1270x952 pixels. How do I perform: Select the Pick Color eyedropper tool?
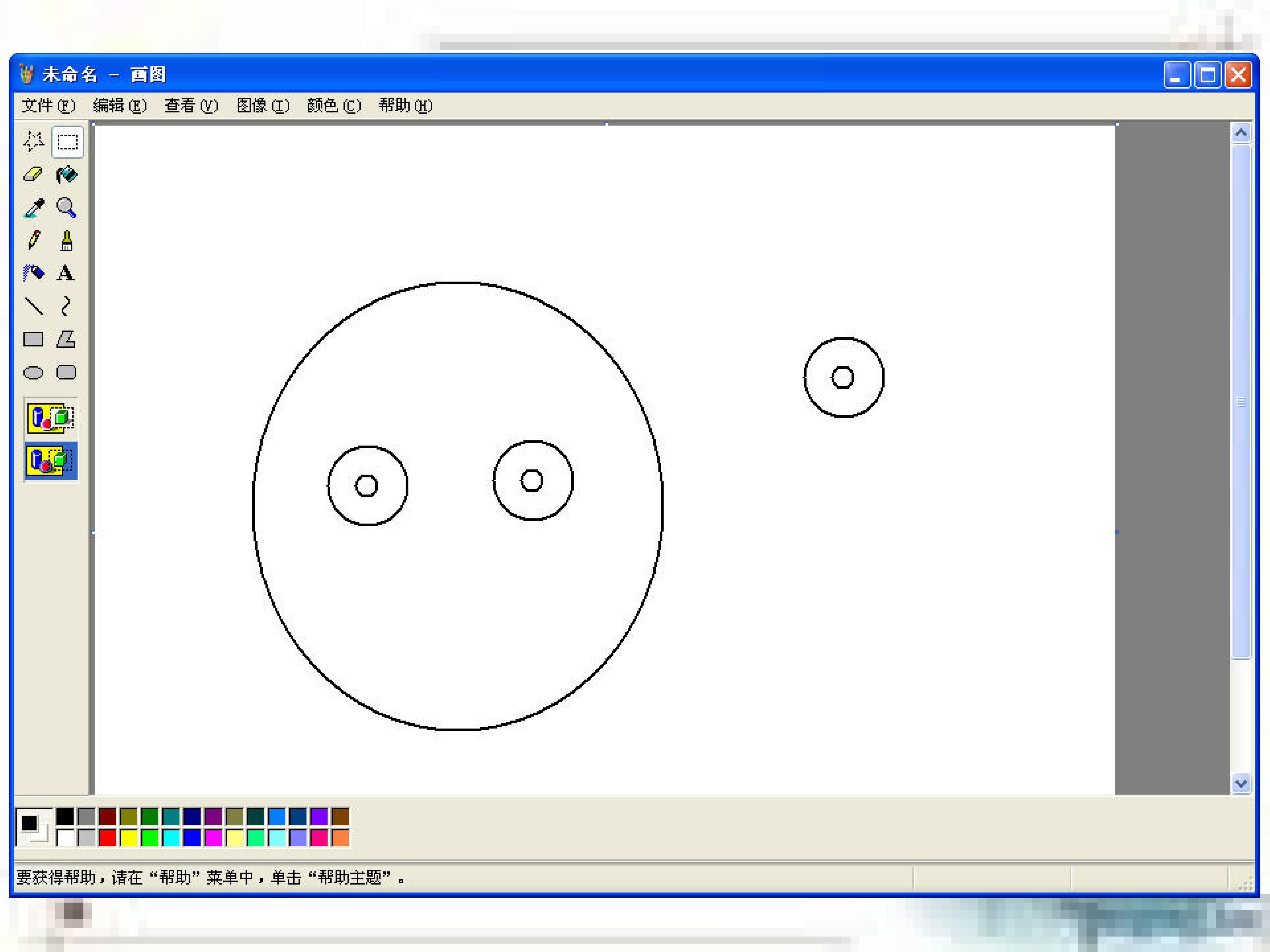(34, 208)
